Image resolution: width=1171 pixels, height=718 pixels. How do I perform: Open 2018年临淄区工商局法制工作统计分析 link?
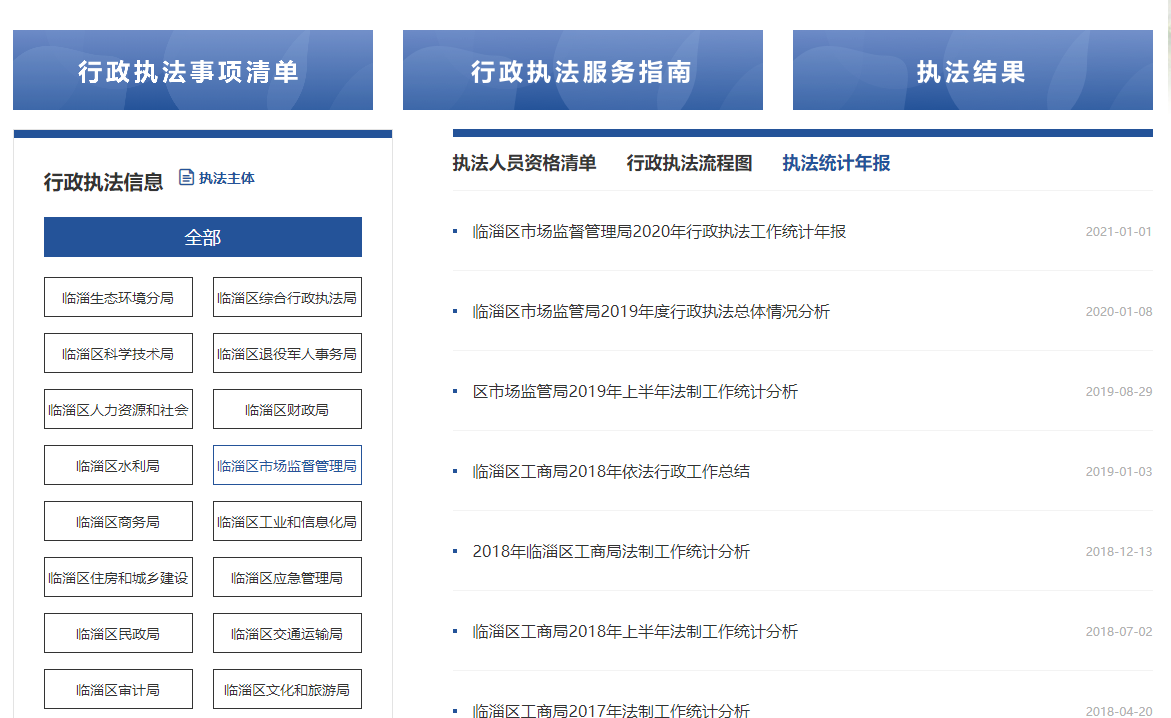[x=611, y=552]
